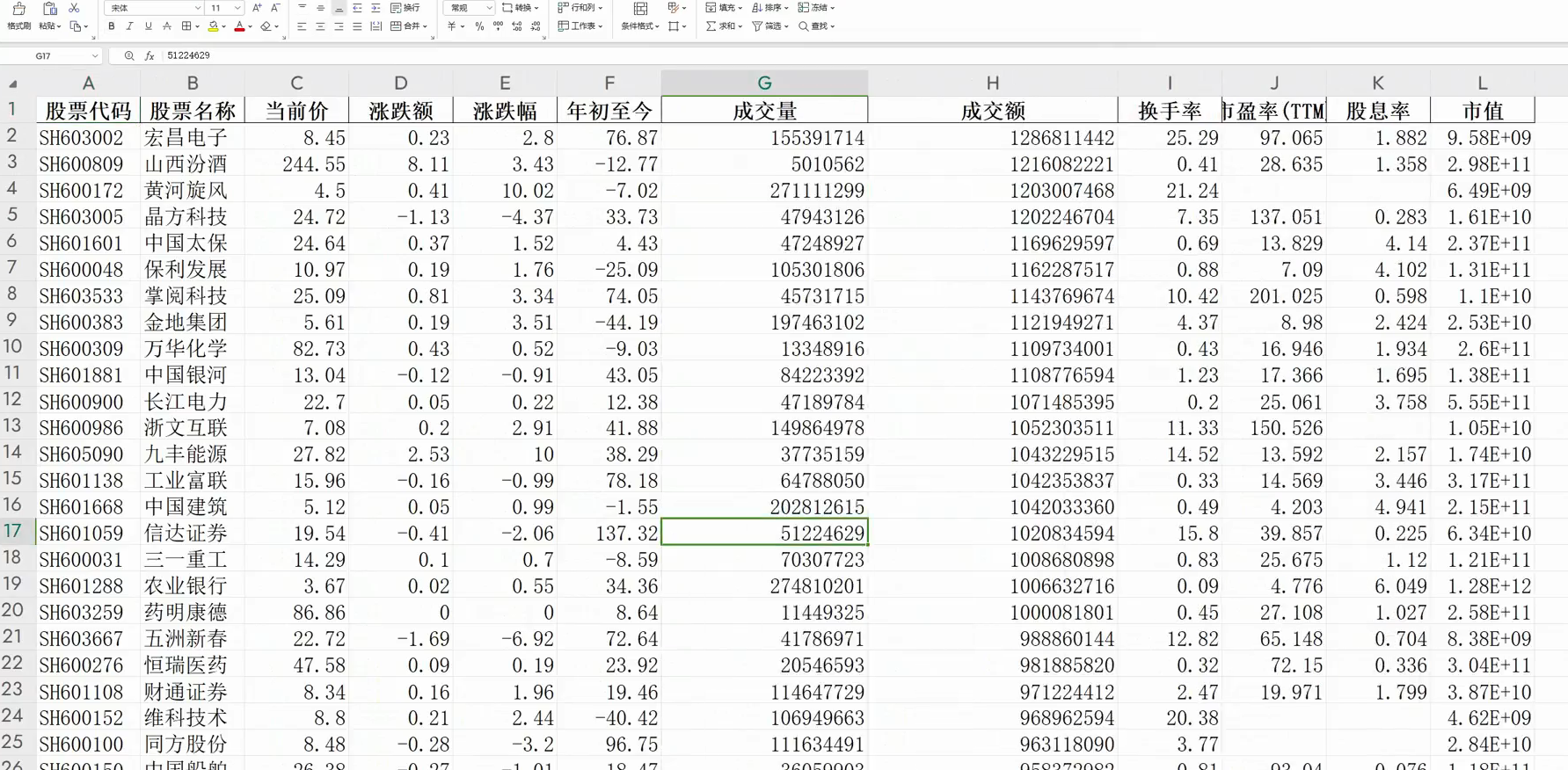Click the Format Painter (格式刷) brush icon
The image size is (1568, 770).
click(18, 9)
